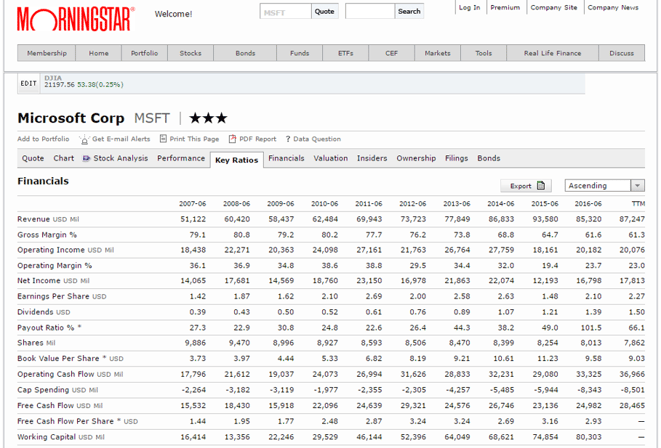This screenshot has width=661, height=448.
Task: Click the Morningstar logo
Action: click(x=76, y=19)
